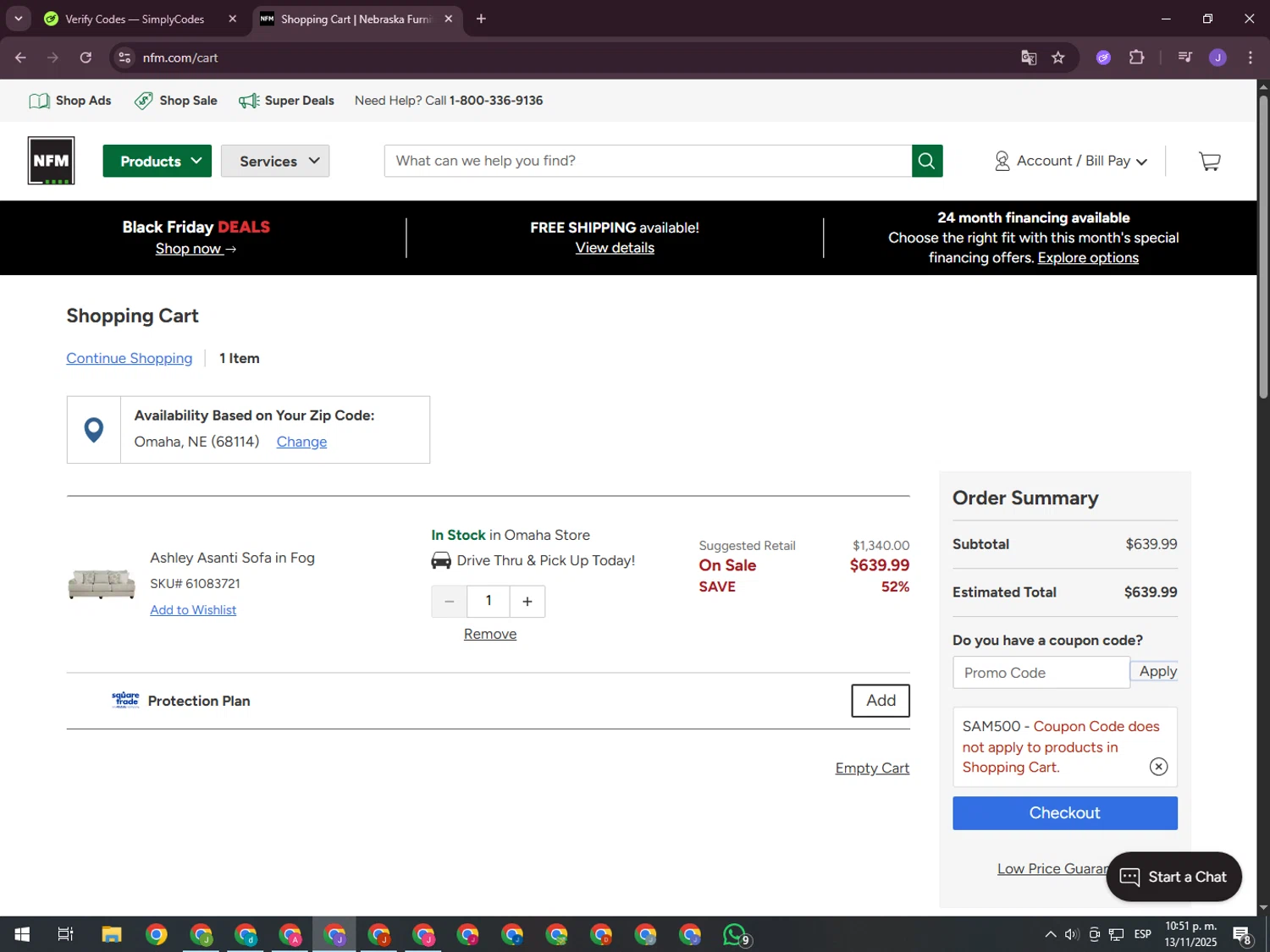The image size is (1270, 952).
Task: Click Continue Shopping link
Action: (130, 358)
